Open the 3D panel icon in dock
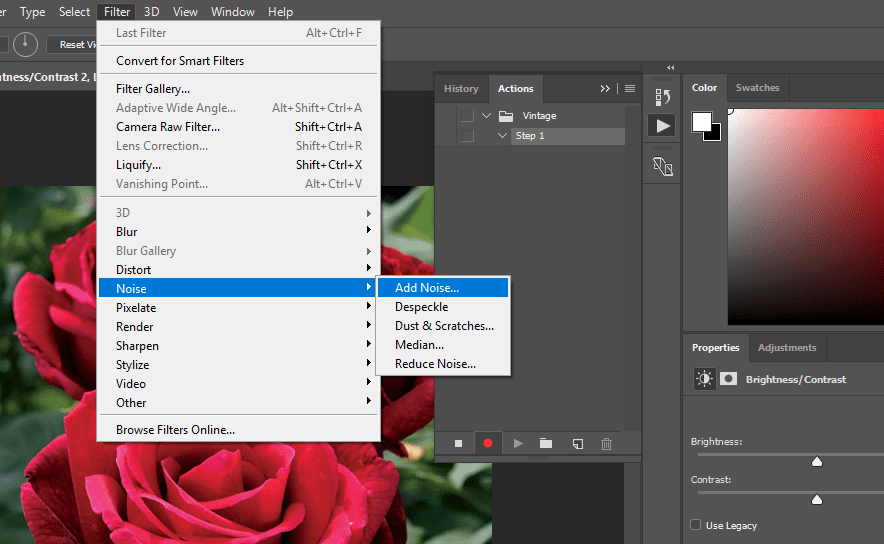The width and height of the screenshot is (884, 544). tap(662, 166)
